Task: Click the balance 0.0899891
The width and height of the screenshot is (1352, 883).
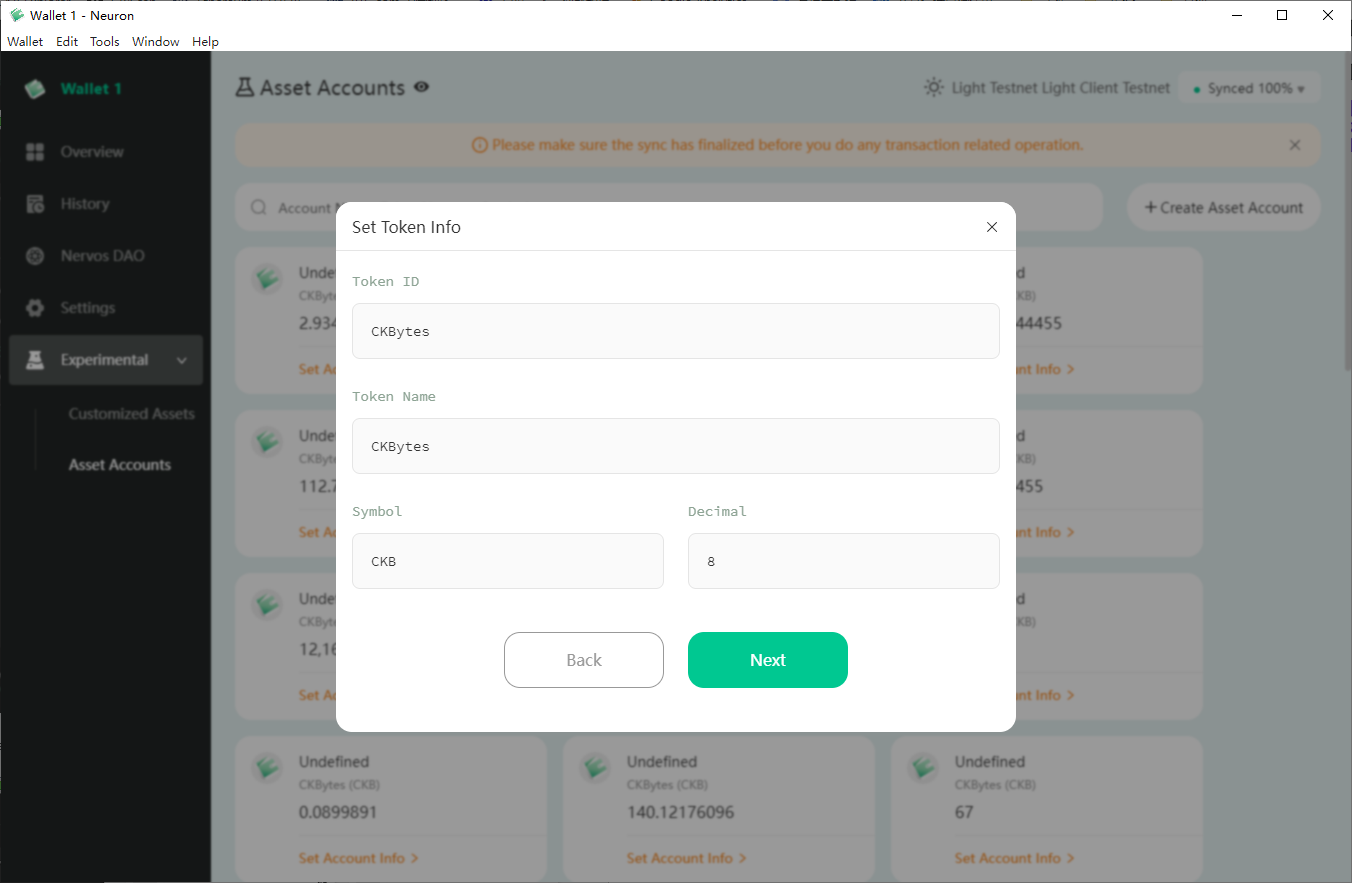Action: [x=338, y=812]
